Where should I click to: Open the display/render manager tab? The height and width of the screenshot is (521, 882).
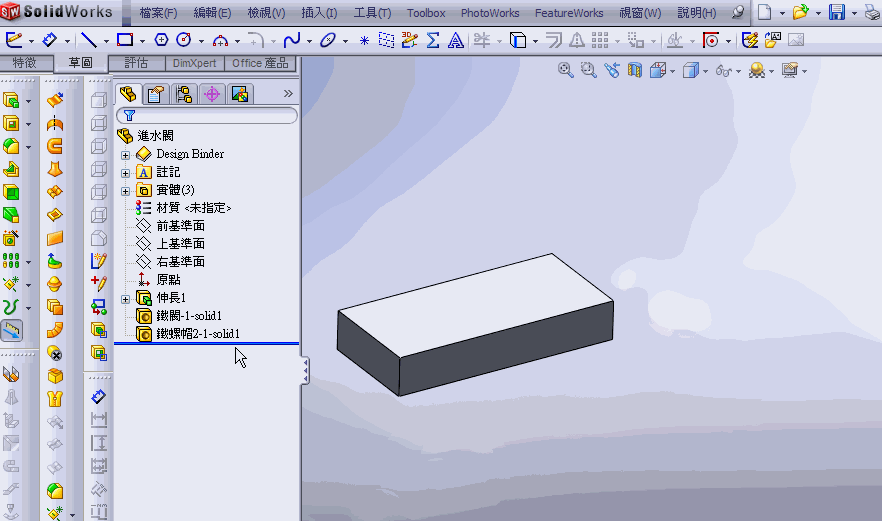240,94
